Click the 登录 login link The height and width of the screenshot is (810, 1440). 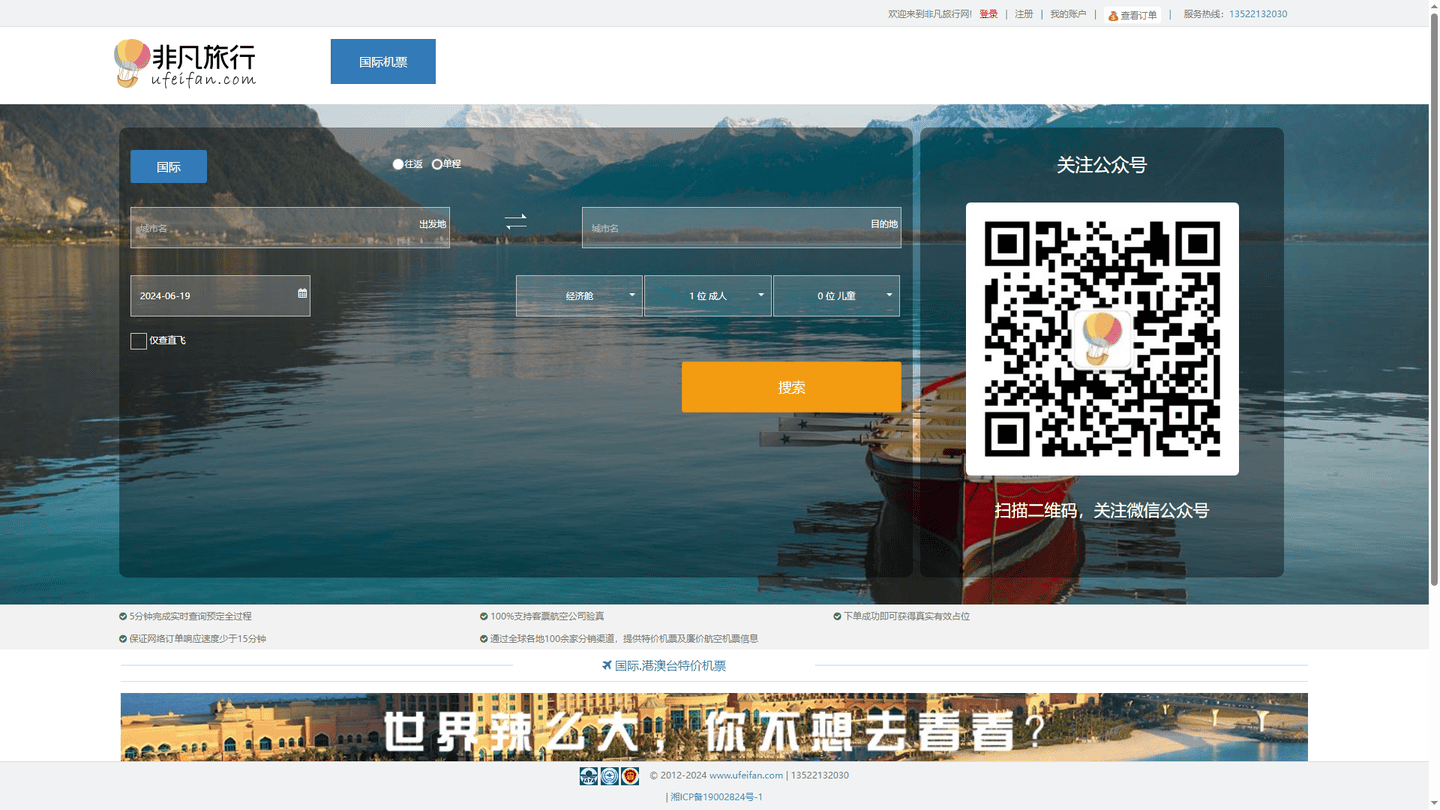coord(988,14)
